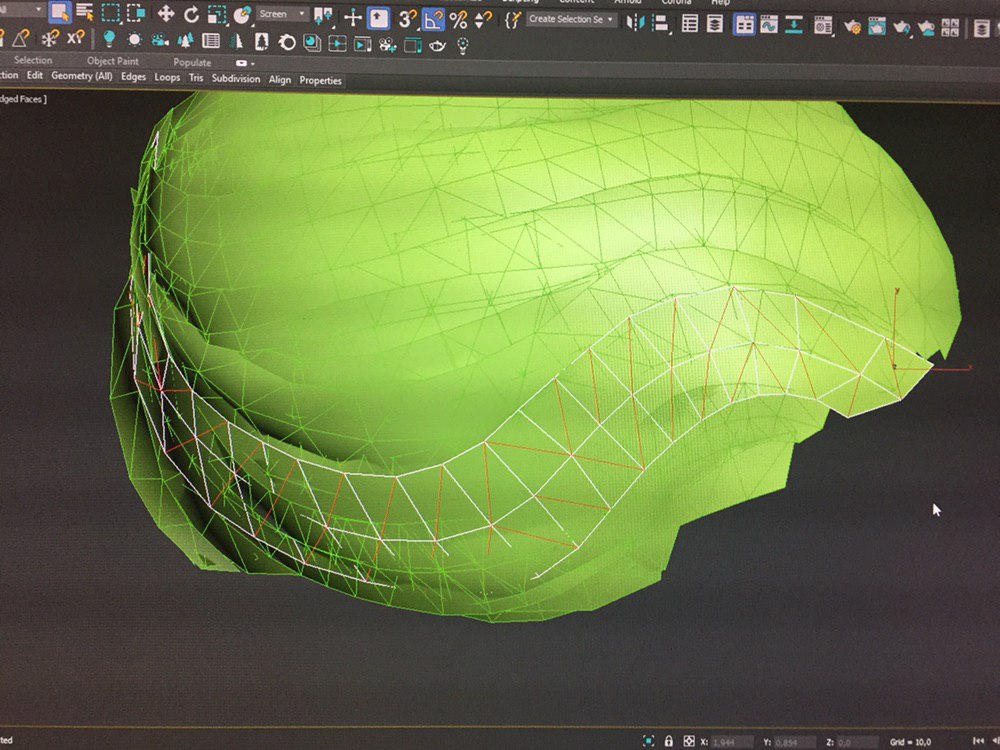Click the camera with plus icon
This screenshot has width=1000, height=750.
[386, 45]
